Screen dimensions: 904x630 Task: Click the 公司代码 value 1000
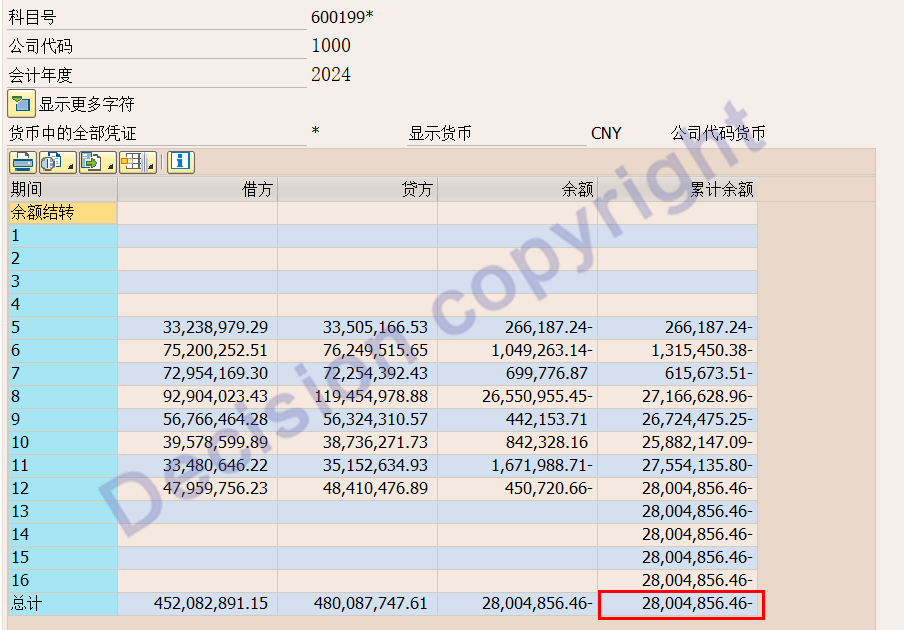(331, 45)
